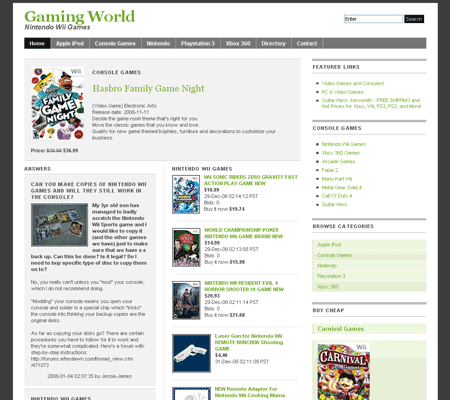This screenshot has width=450, height=400.
Task: Open Call Of Duty 4 sidebar link
Action: pos(337,196)
